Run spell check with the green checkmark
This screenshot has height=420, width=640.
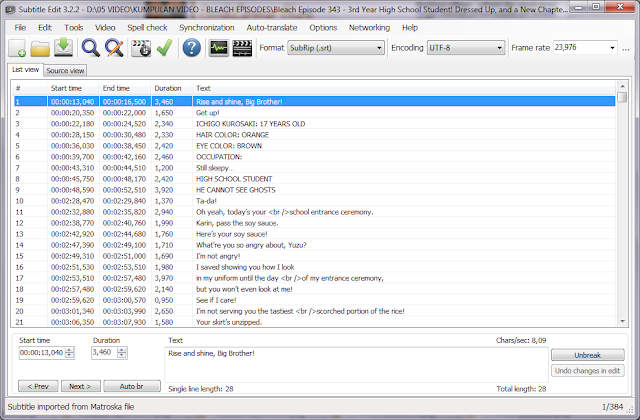164,48
